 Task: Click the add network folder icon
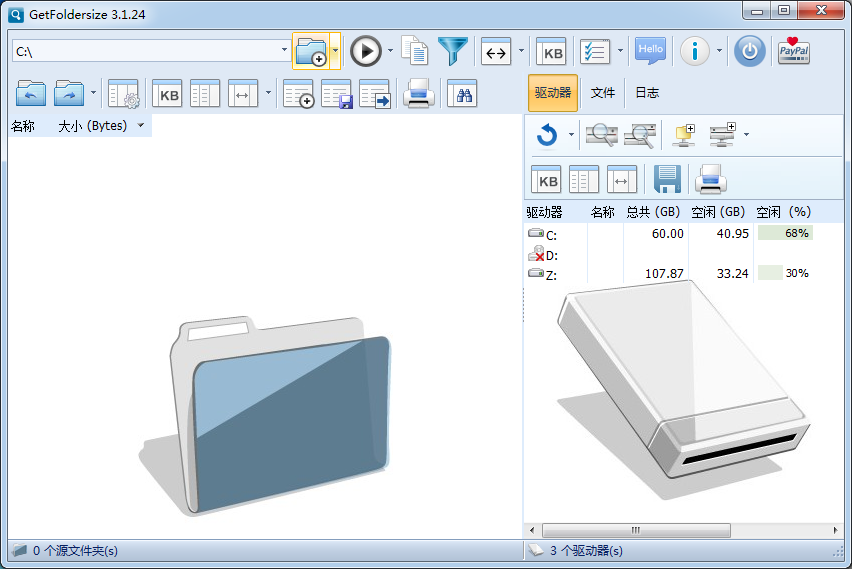[685, 134]
